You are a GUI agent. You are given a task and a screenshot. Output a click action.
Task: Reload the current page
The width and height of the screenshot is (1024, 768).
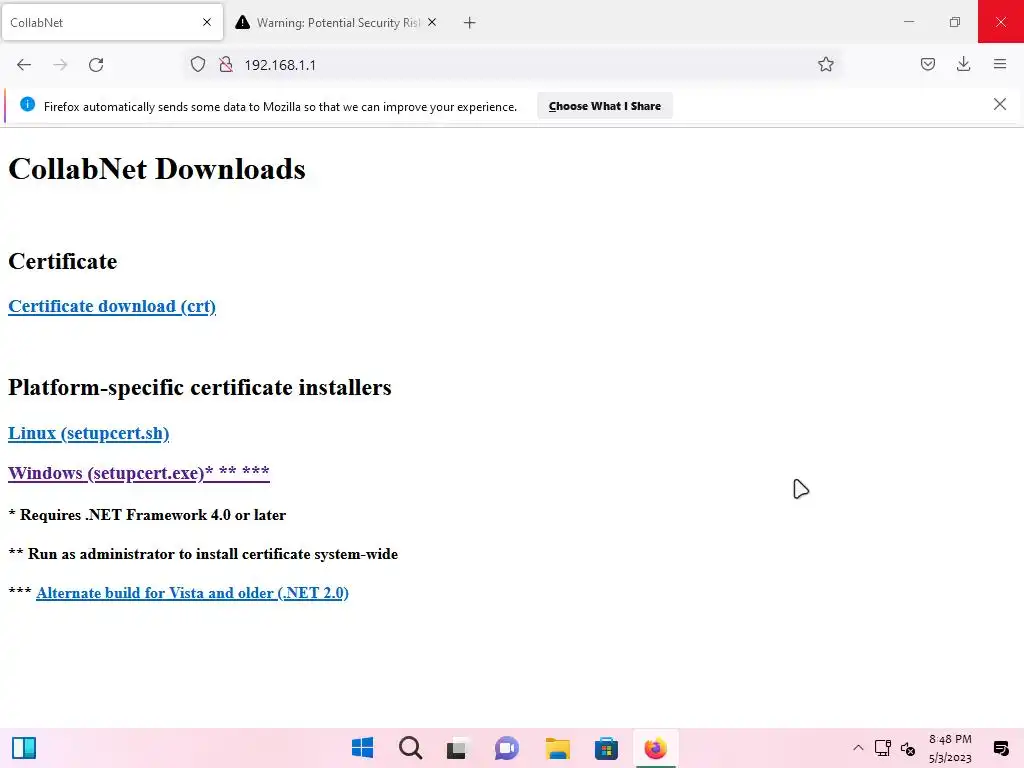tap(96, 65)
